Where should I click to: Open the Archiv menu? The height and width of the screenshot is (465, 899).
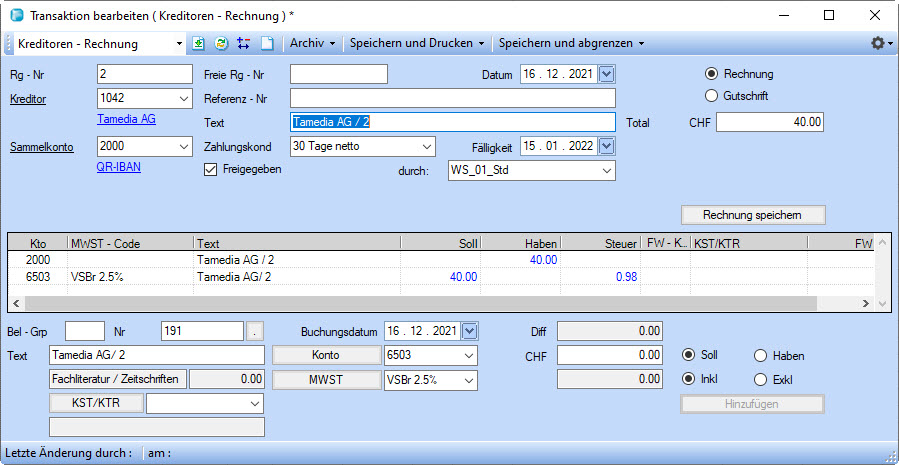tap(312, 44)
